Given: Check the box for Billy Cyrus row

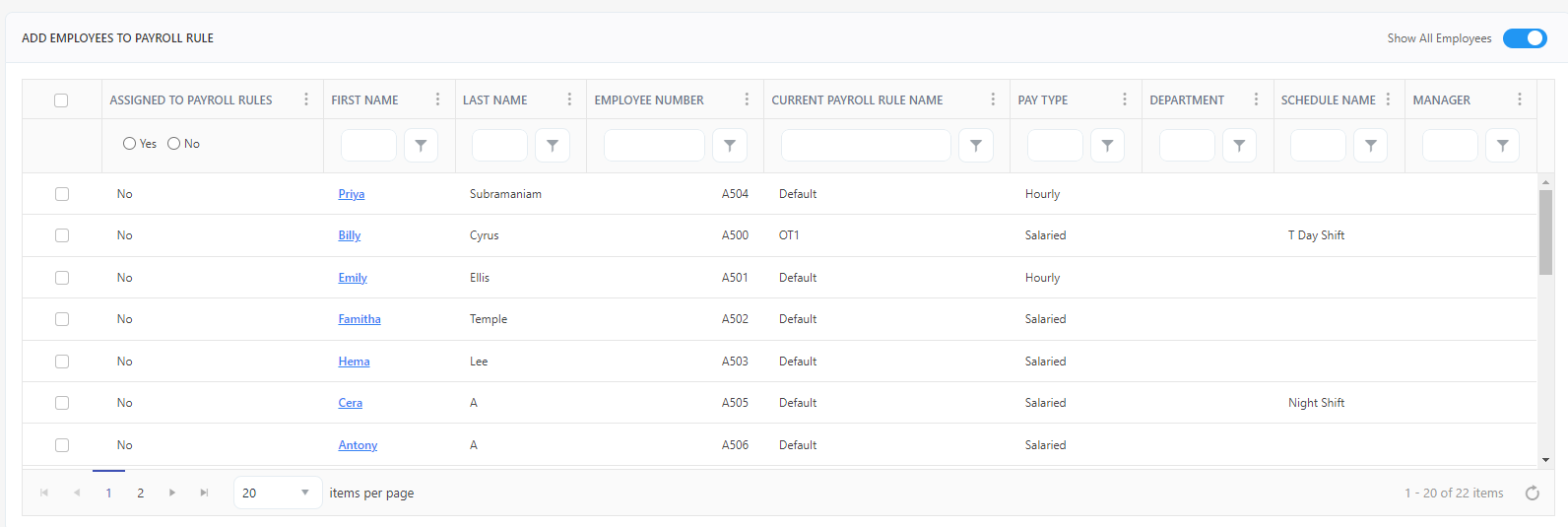Looking at the screenshot, I should [x=62, y=235].
